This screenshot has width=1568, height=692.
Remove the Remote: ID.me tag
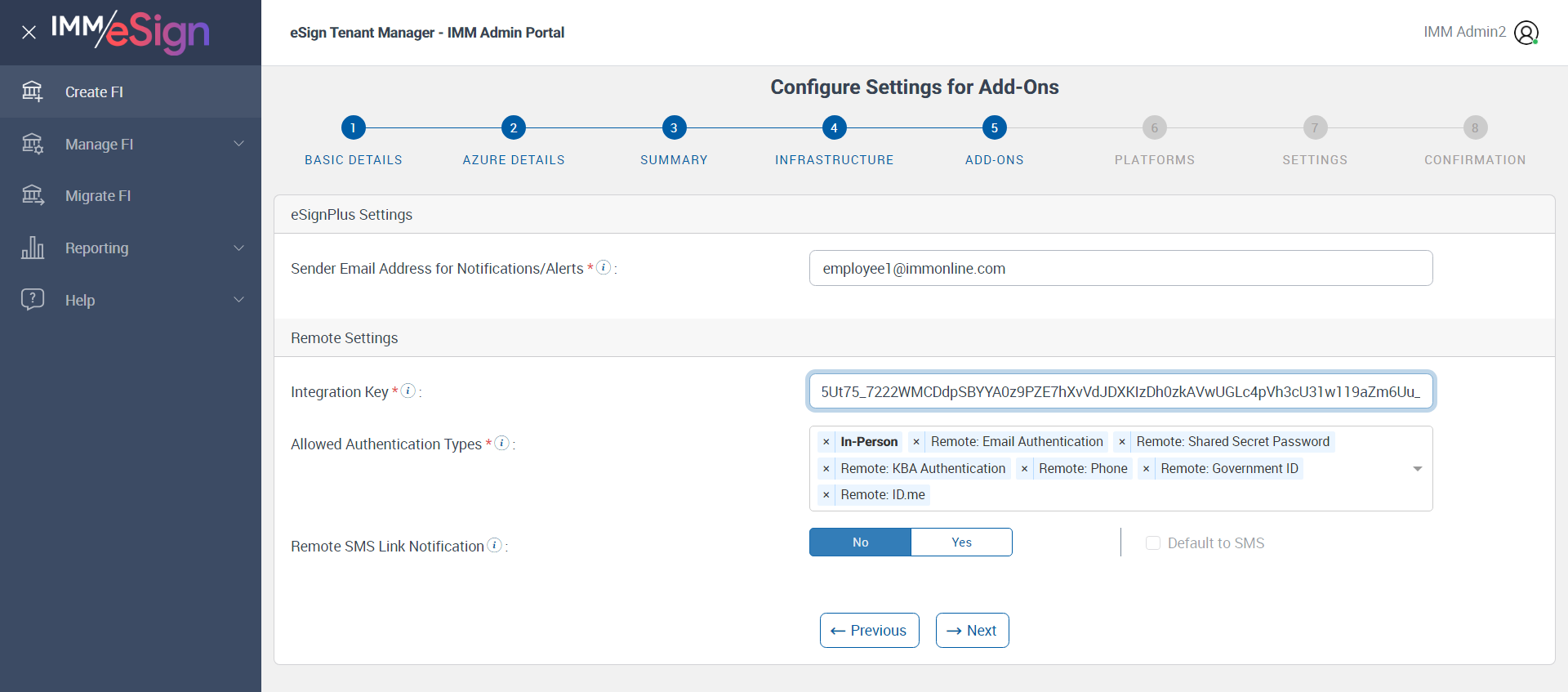(x=826, y=495)
